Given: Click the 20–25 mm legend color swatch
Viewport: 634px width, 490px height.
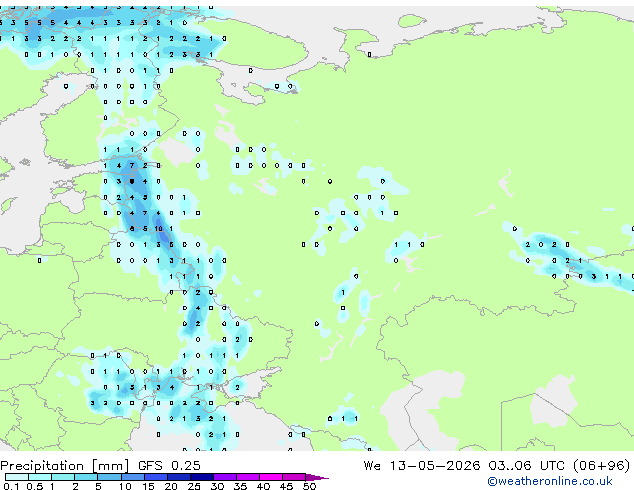Looking at the screenshot, I should [178, 477].
